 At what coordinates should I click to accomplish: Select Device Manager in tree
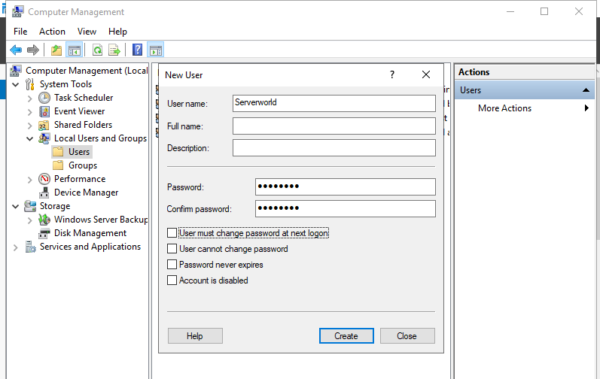(86, 193)
